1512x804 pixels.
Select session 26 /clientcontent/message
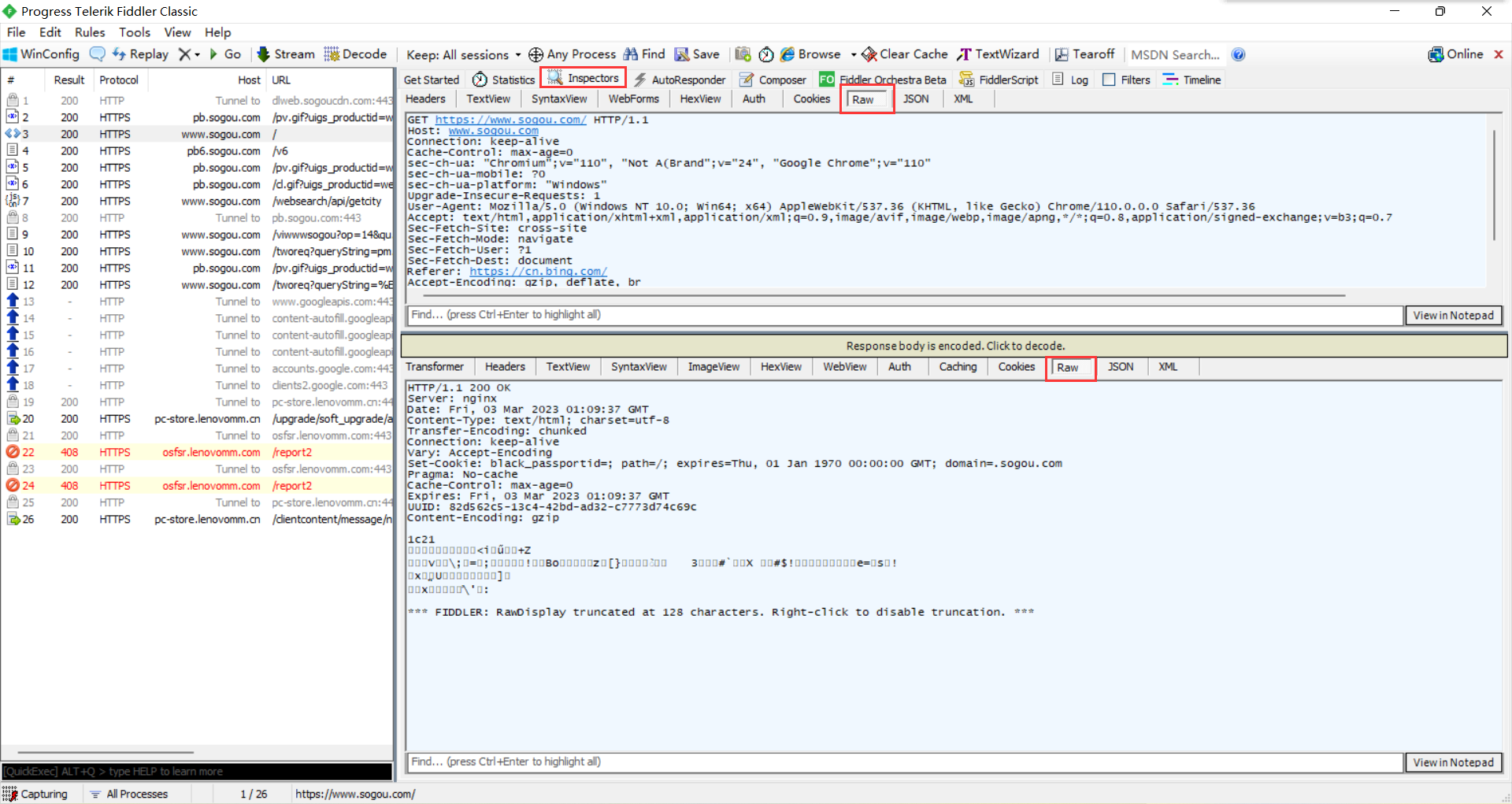pyautogui.click(x=197, y=519)
